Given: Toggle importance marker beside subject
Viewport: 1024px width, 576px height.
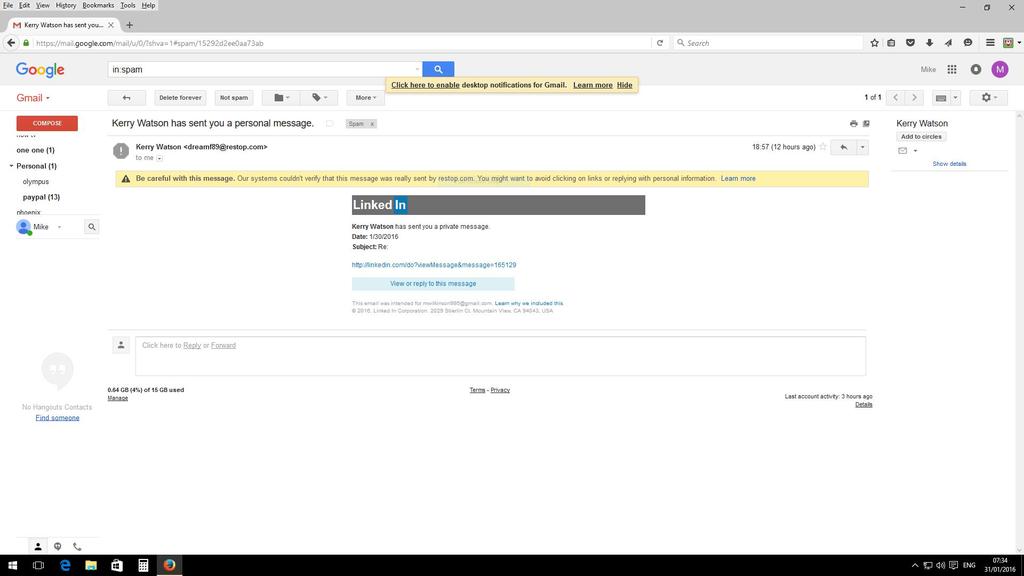Looking at the screenshot, I should (330, 123).
